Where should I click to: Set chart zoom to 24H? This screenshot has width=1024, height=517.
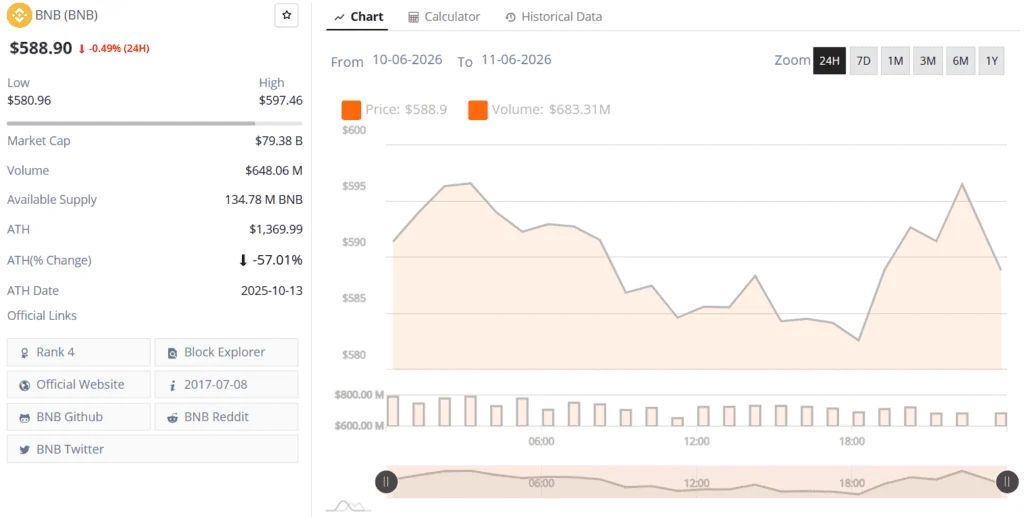click(829, 61)
